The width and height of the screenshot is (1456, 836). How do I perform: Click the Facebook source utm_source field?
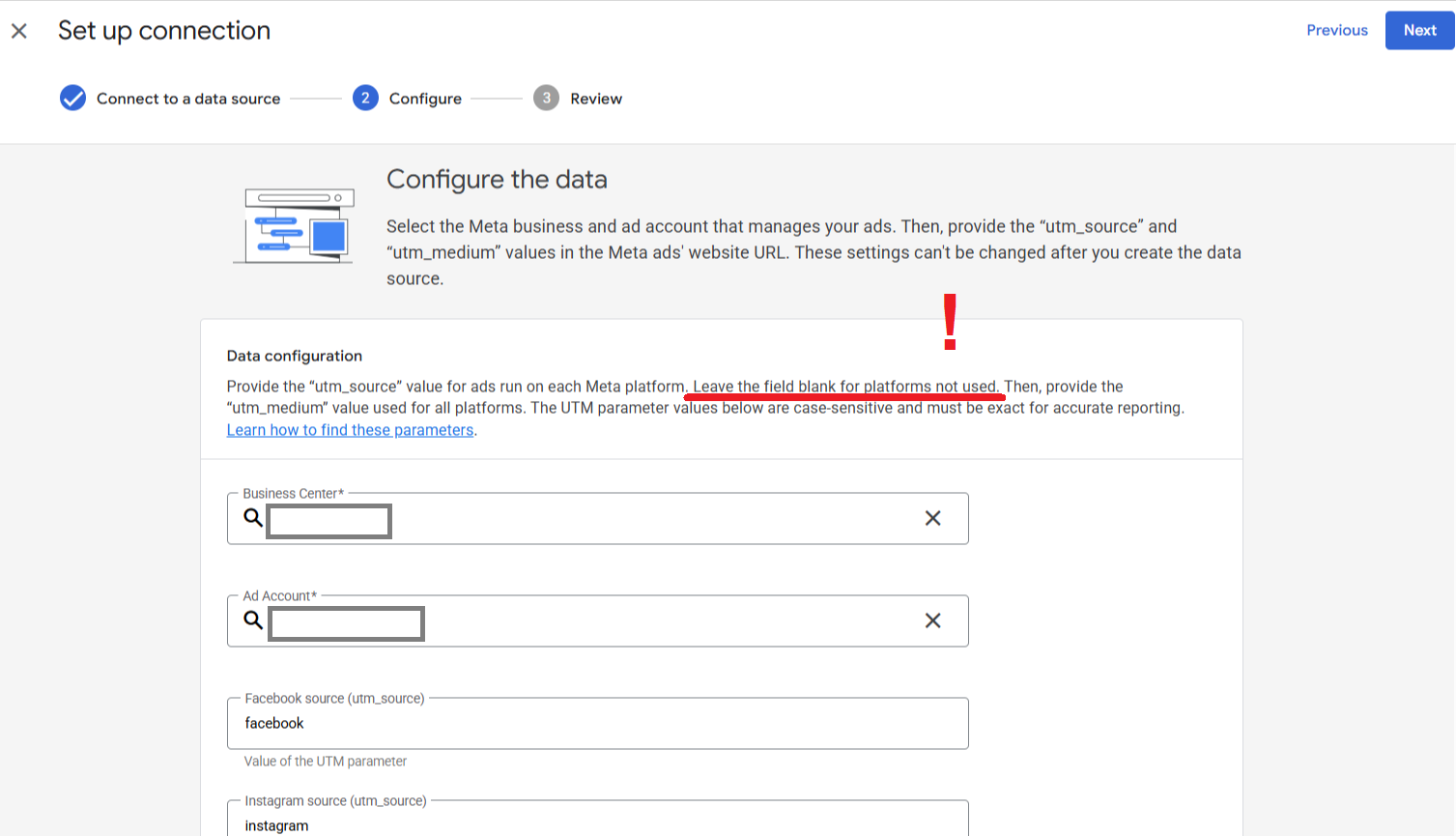point(597,724)
